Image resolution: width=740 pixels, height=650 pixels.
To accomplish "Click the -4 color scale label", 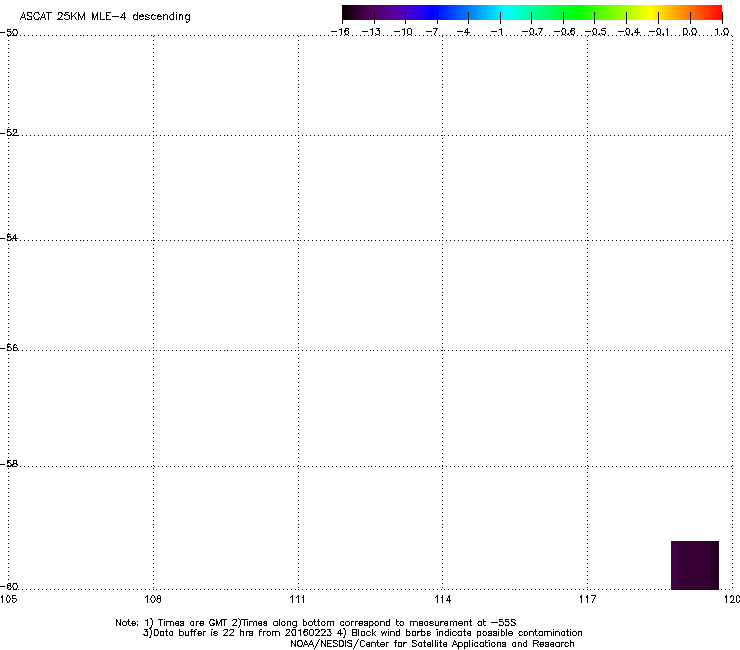I will [464, 32].
